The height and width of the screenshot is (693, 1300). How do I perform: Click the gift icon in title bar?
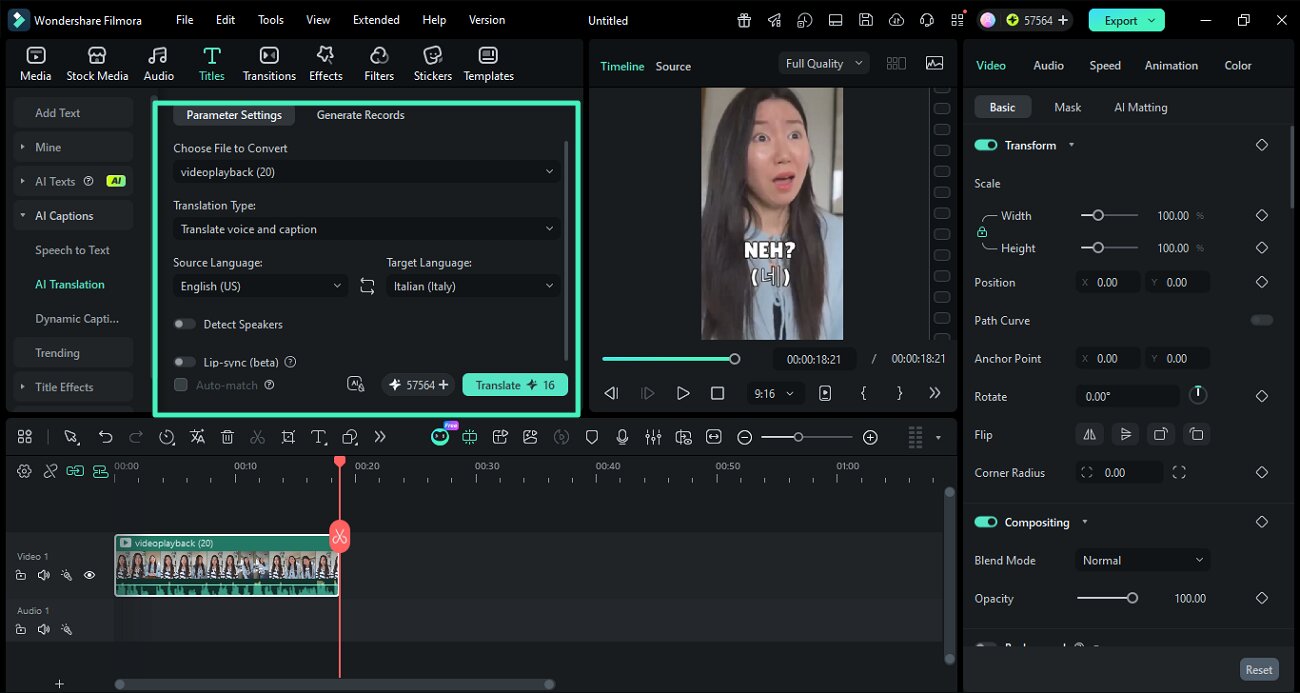(x=744, y=20)
